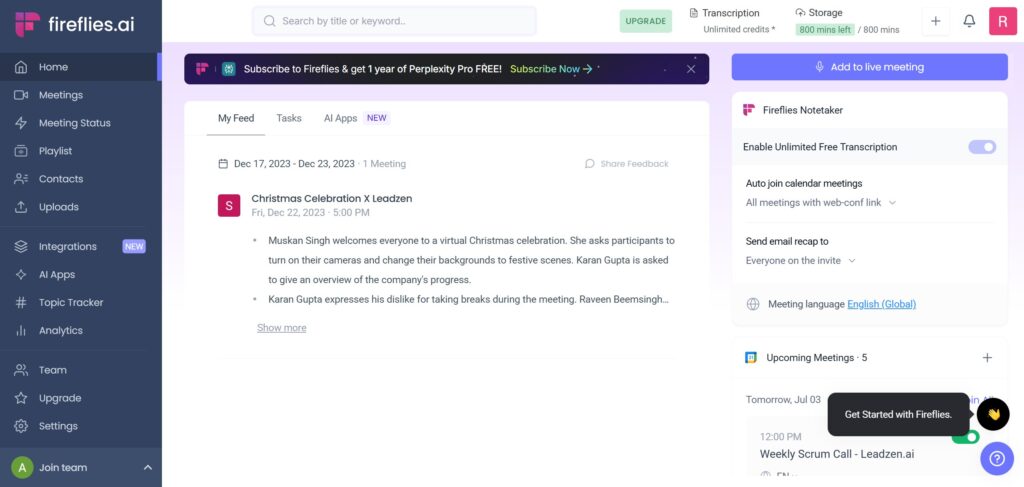Click Share Feedback
The width and height of the screenshot is (1024, 487).
pos(627,164)
